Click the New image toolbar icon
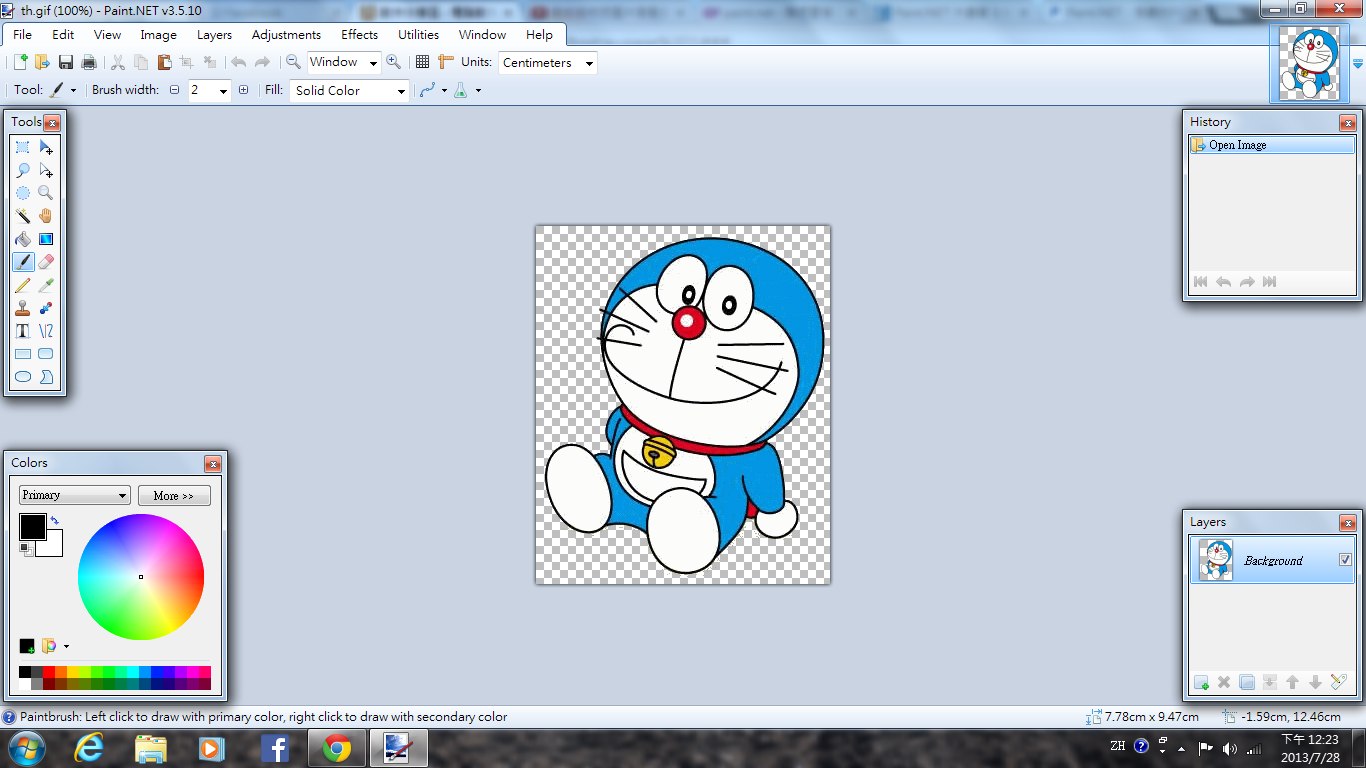Image resolution: width=1366 pixels, height=768 pixels. [x=20, y=62]
